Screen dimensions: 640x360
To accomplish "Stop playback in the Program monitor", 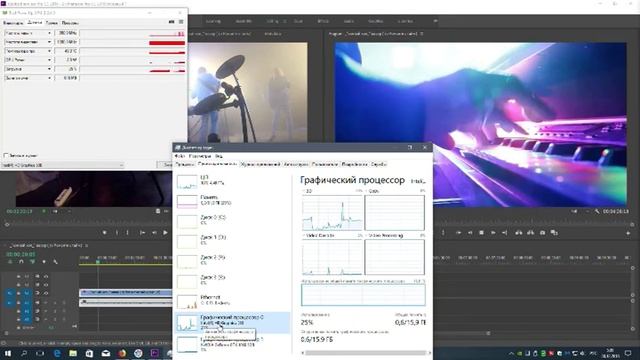I will coord(481,233).
